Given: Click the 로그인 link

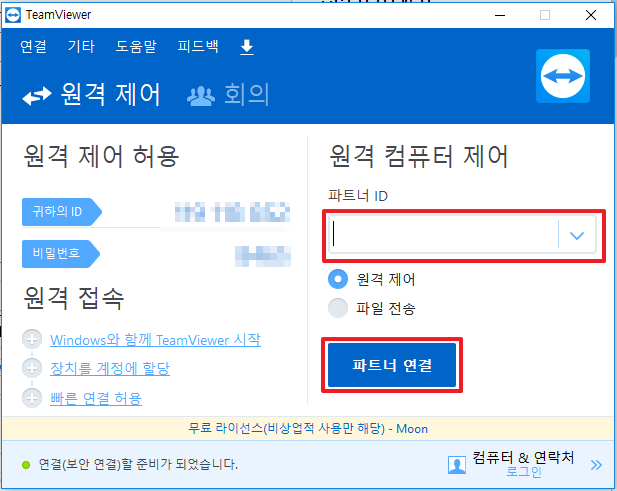Looking at the screenshot, I should pos(523,471).
